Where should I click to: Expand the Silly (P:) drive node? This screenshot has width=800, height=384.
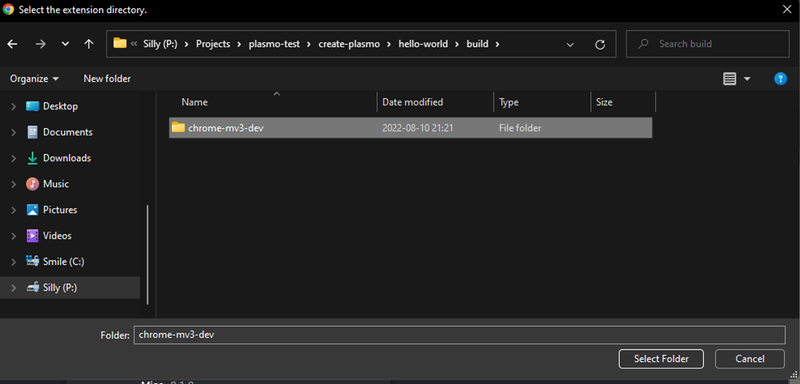pos(14,288)
